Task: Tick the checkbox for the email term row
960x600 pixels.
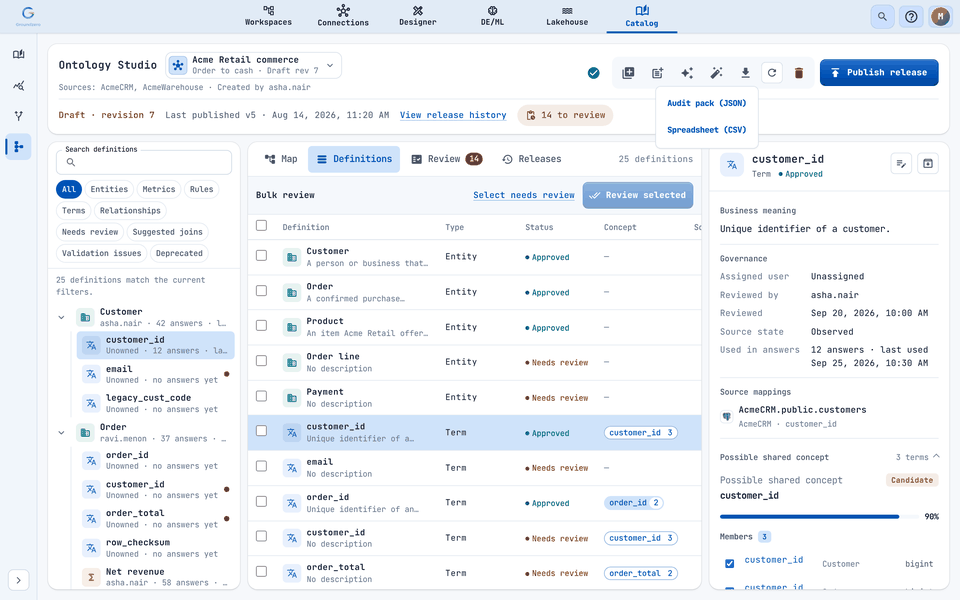Action: pyautogui.click(x=261, y=466)
